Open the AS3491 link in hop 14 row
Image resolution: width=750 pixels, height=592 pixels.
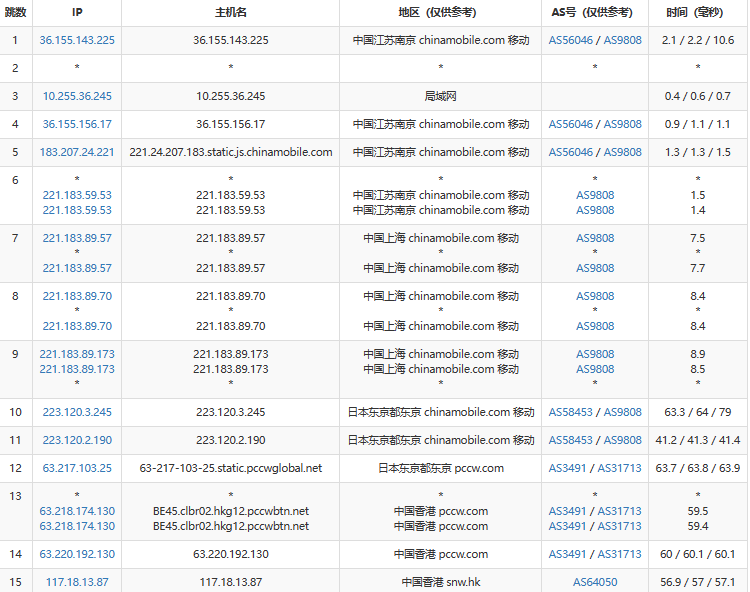[567, 554]
